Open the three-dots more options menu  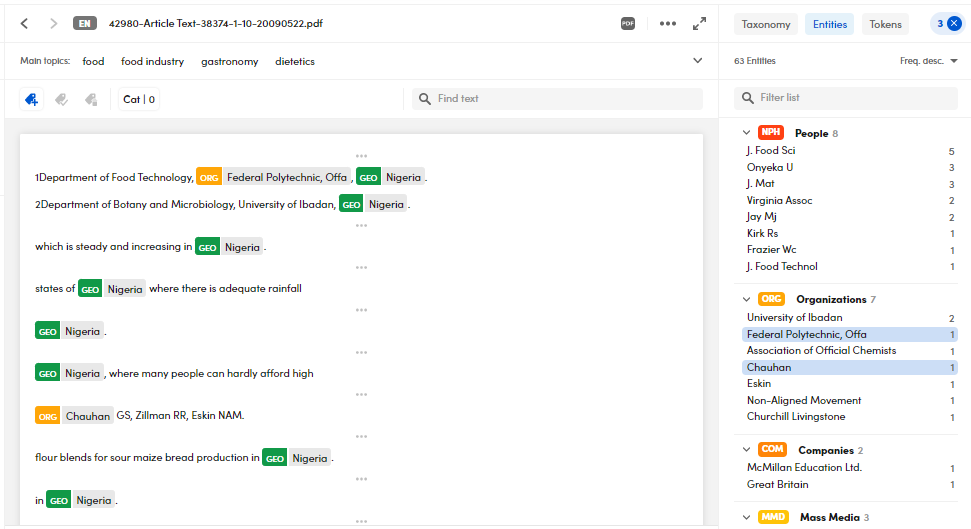click(668, 24)
